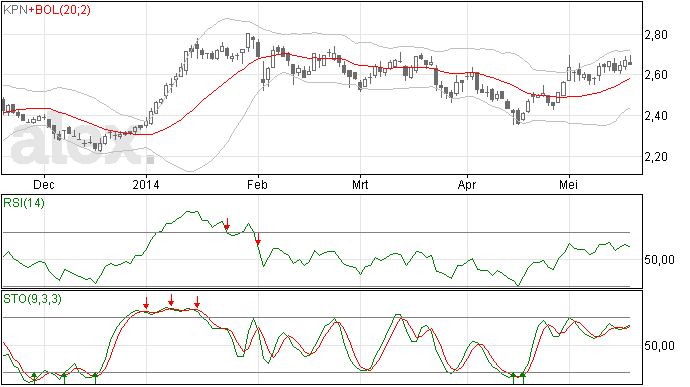Click the Feb date axis label
Viewport: 690px width, 387px height.
pos(257,184)
